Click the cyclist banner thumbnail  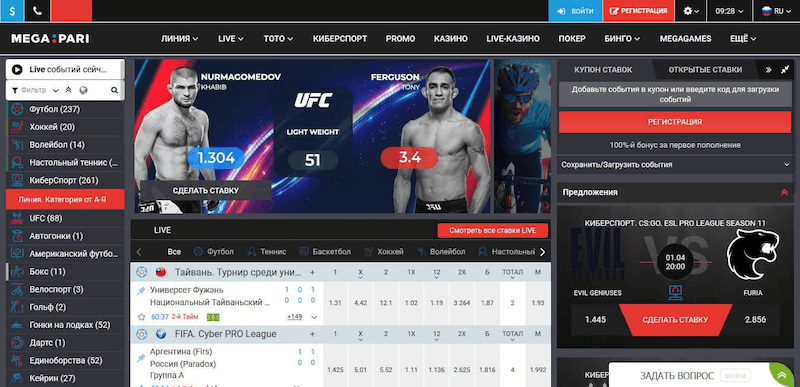(522, 136)
